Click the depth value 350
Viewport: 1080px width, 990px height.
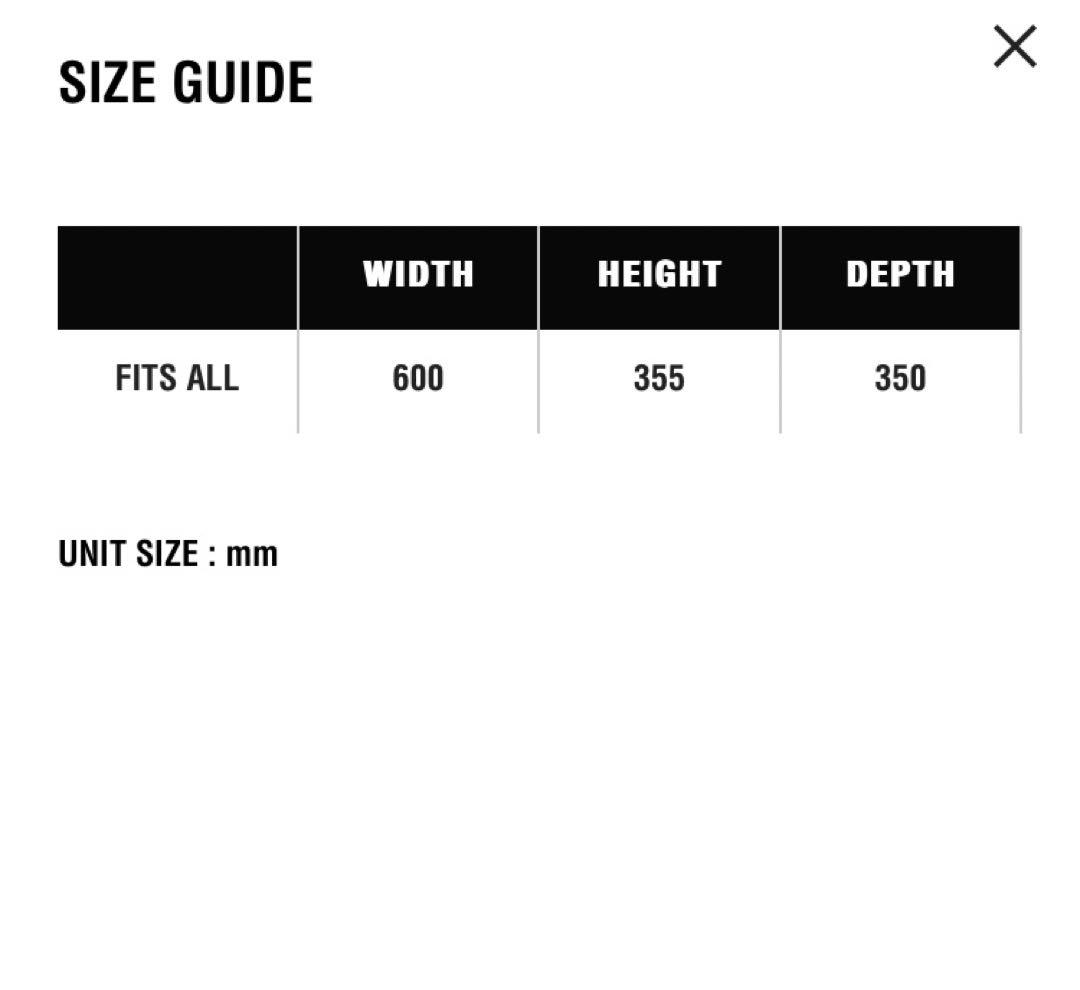[900, 379]
